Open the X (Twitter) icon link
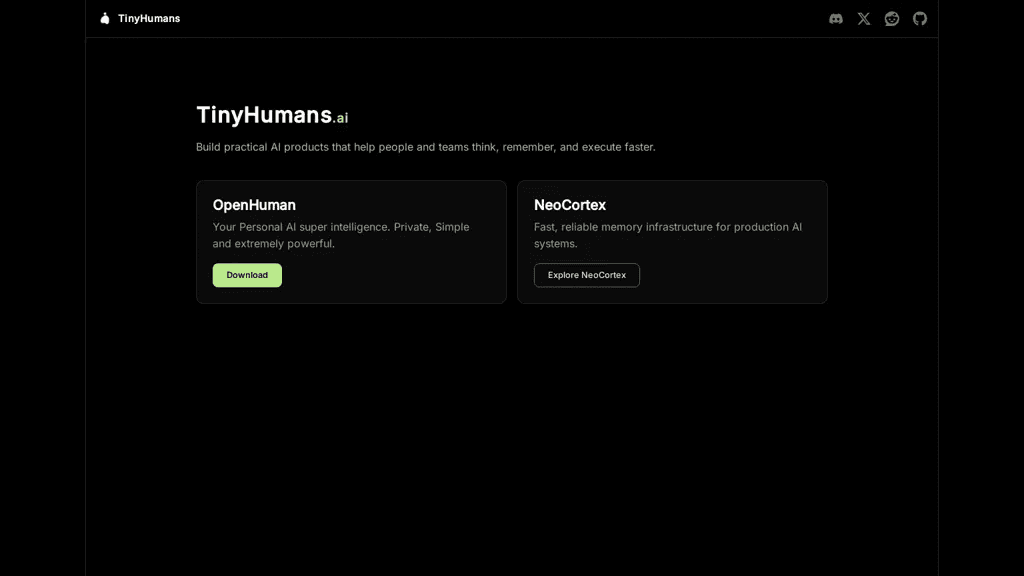This screenshot has width=1024, height=576. (864, 18)
